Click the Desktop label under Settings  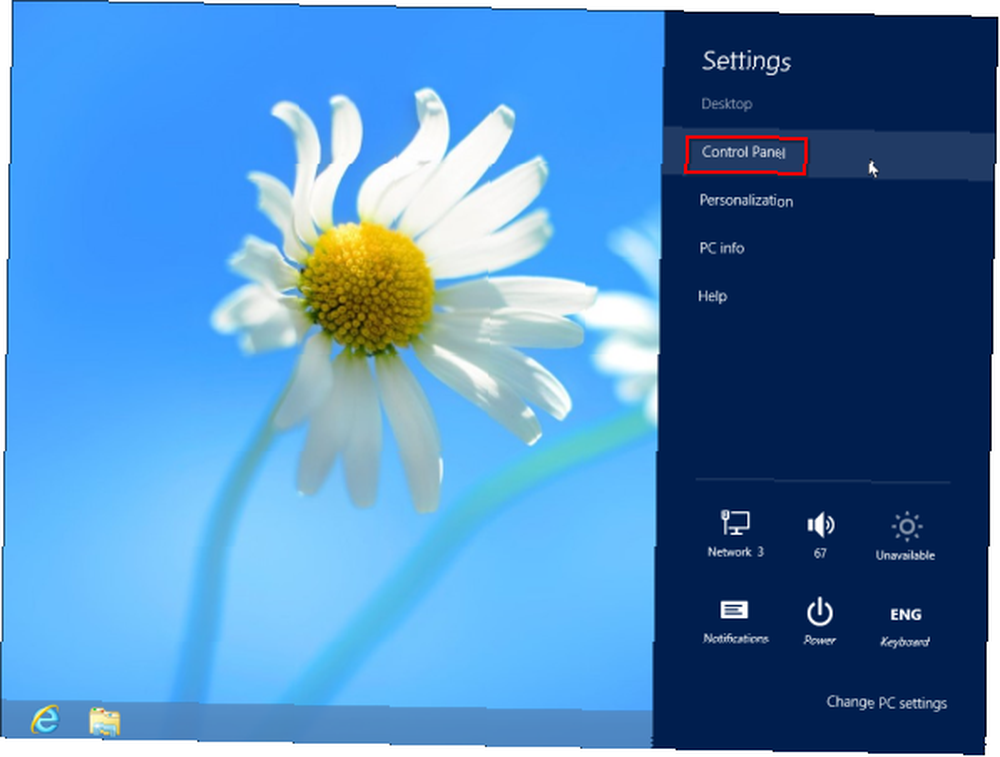[x=726, y=103]
